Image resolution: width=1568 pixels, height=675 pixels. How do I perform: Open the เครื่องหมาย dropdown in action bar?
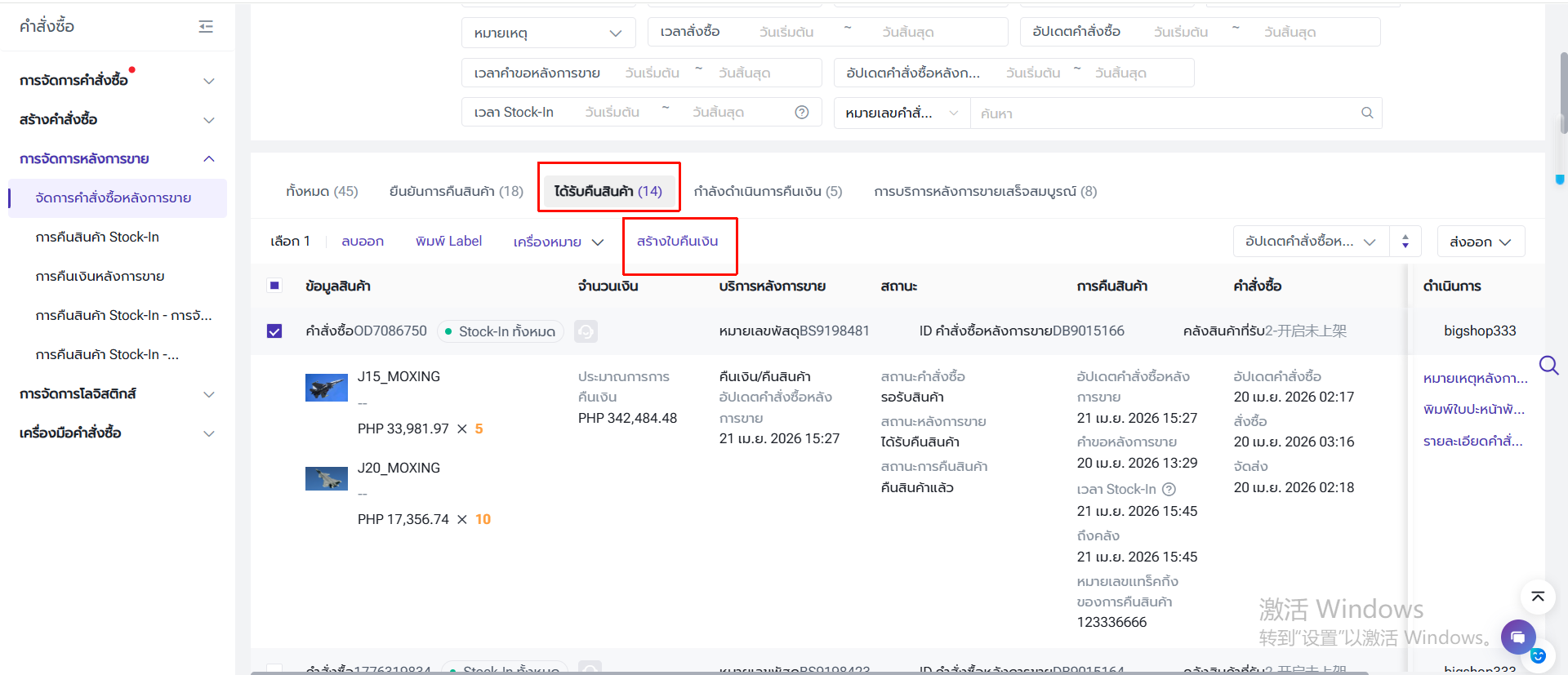coord(558,242)
